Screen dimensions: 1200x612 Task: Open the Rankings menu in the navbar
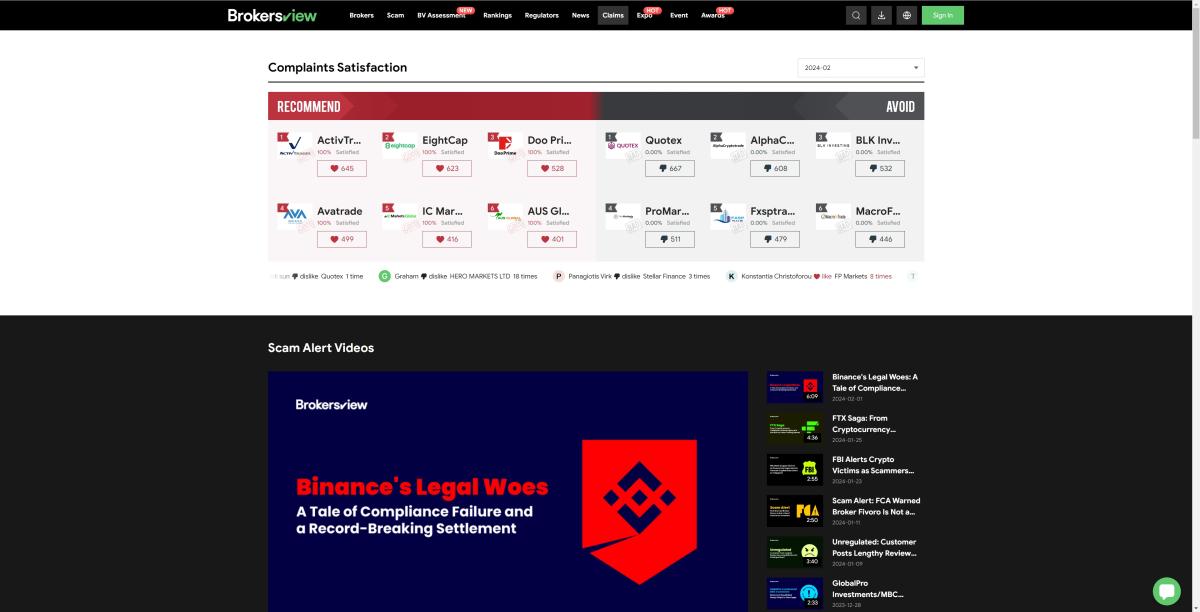tap(497, 15)
